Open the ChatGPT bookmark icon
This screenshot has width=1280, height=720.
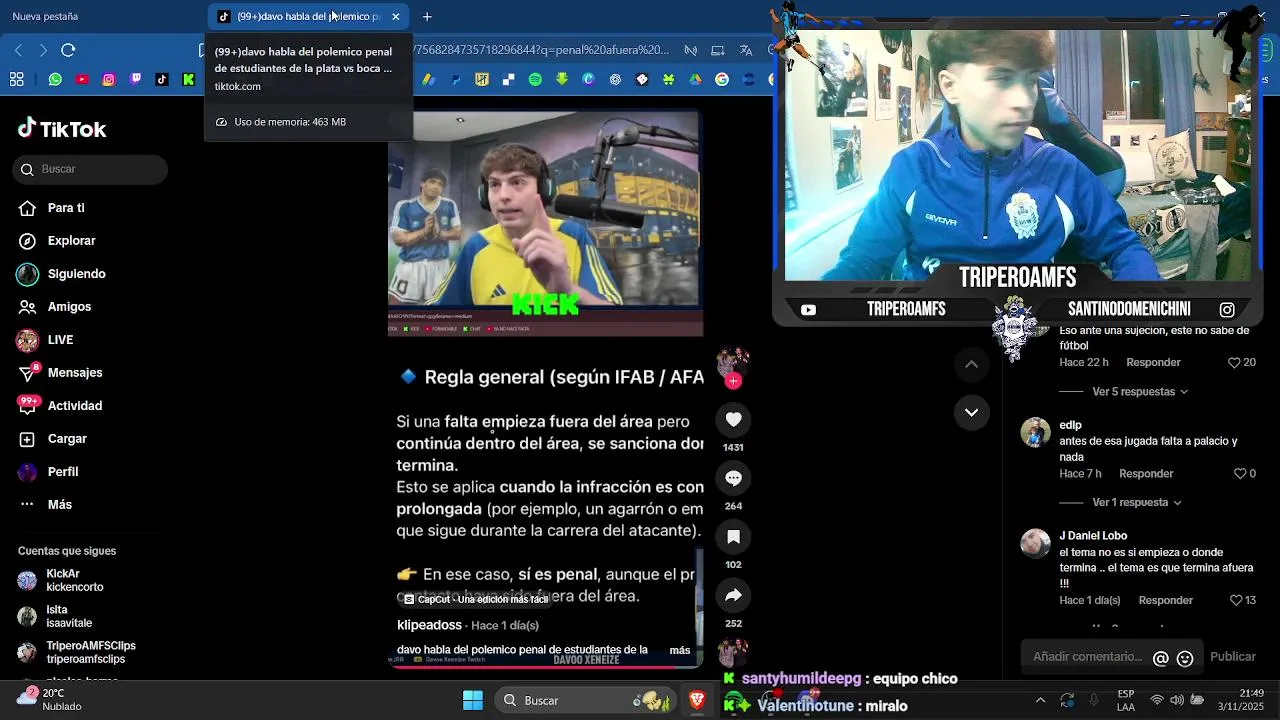(615, 79)
